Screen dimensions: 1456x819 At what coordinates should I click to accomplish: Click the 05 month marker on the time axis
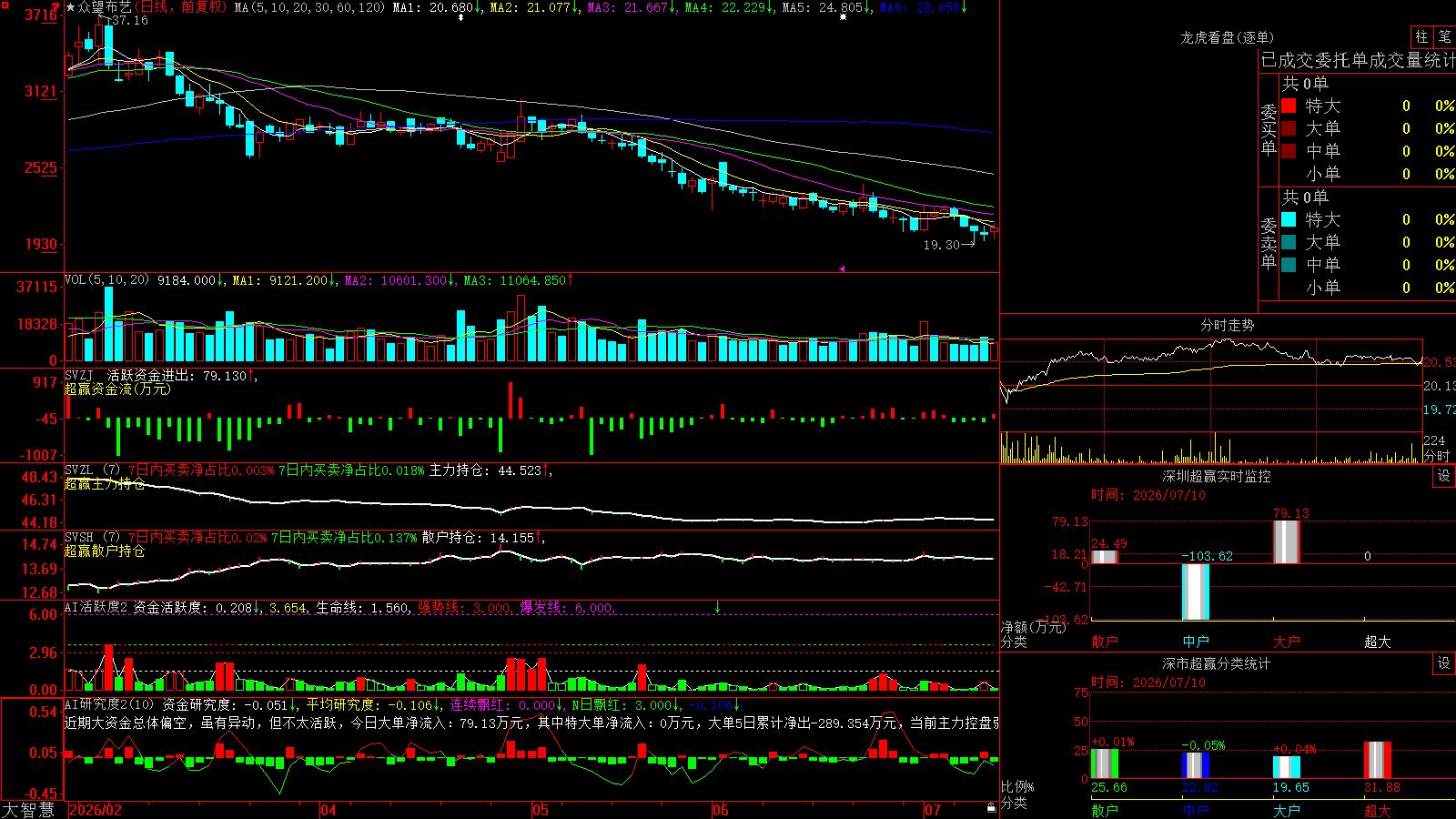point(541,810)
